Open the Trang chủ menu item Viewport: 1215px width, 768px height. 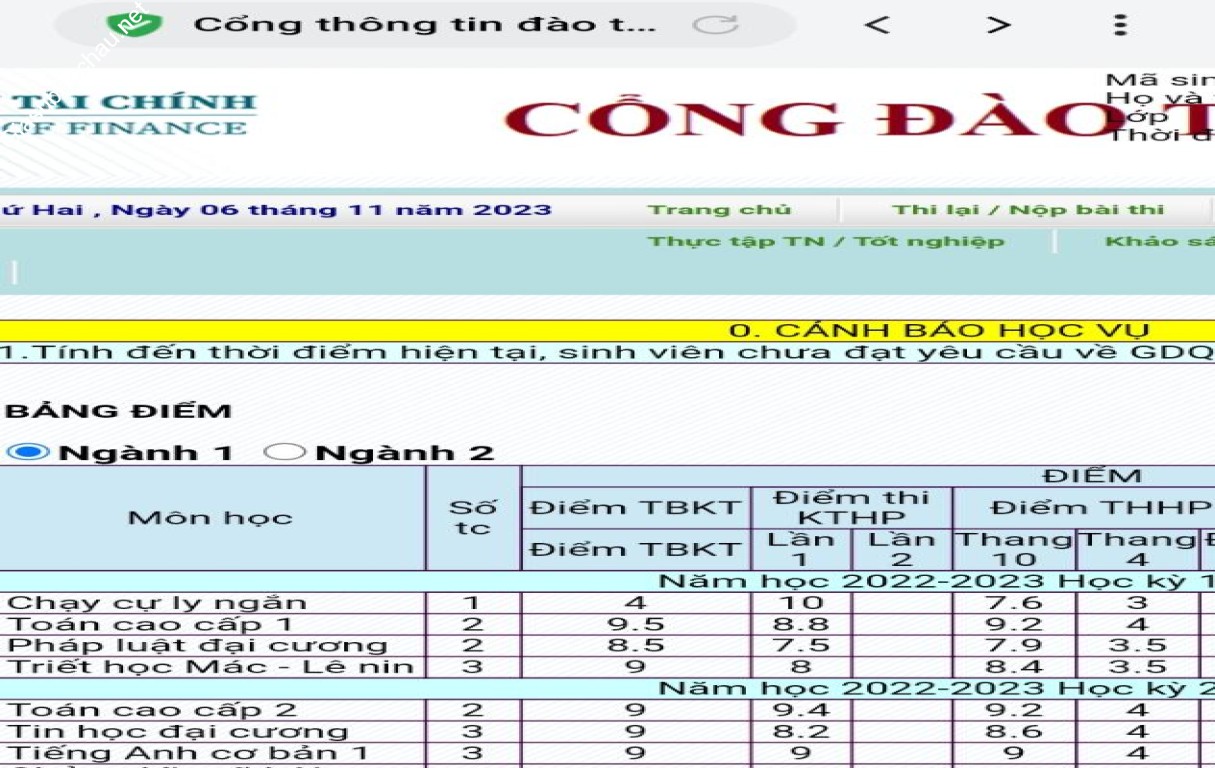[x=719, y=209]
